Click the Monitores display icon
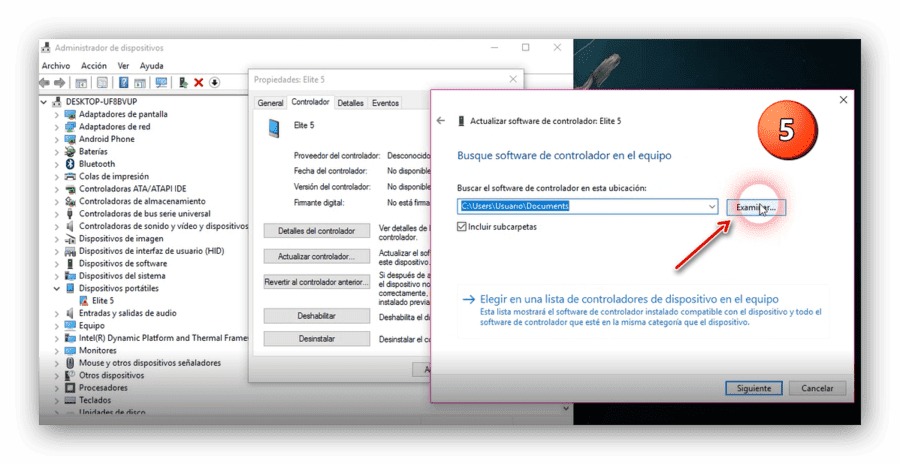900x464 pixels. [x=70, y=350]
